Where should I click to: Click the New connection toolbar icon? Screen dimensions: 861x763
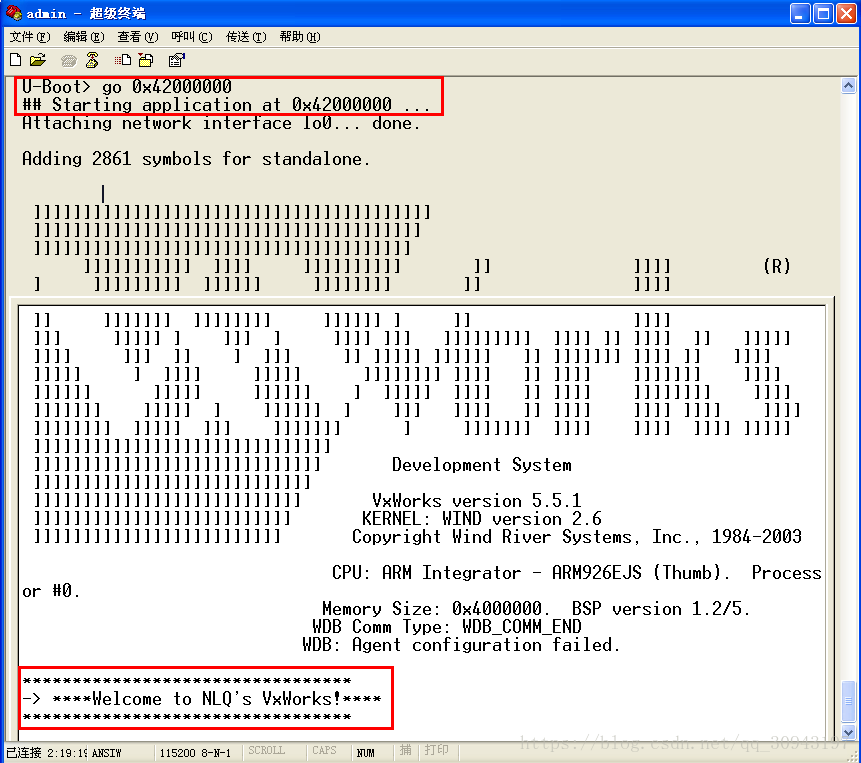[x=16, y=60]
